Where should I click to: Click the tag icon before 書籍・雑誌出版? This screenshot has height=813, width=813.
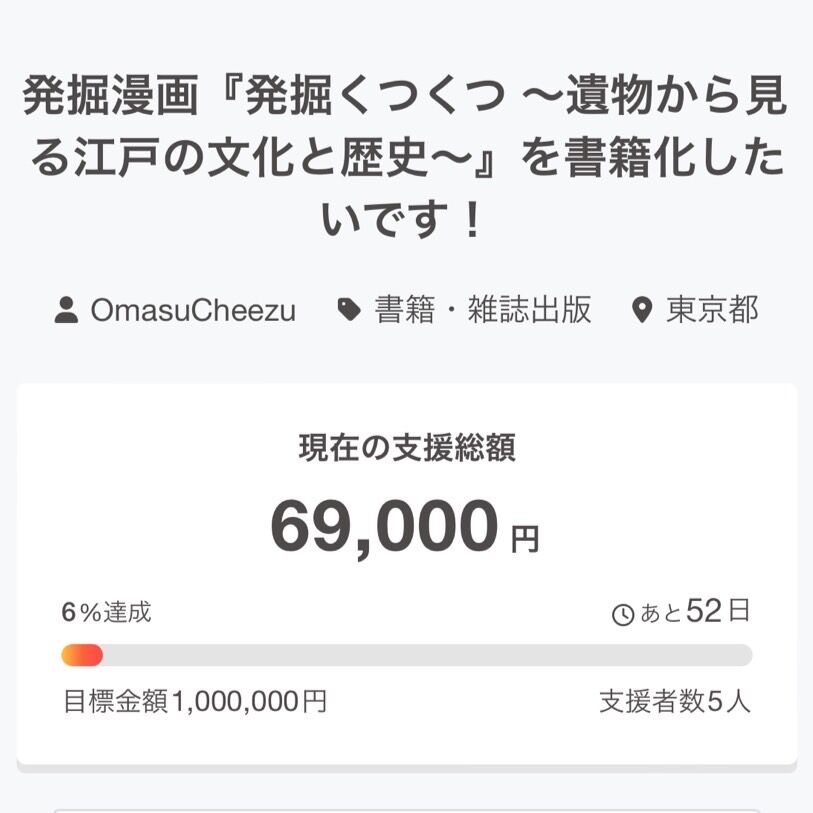(x=349, y=310)
